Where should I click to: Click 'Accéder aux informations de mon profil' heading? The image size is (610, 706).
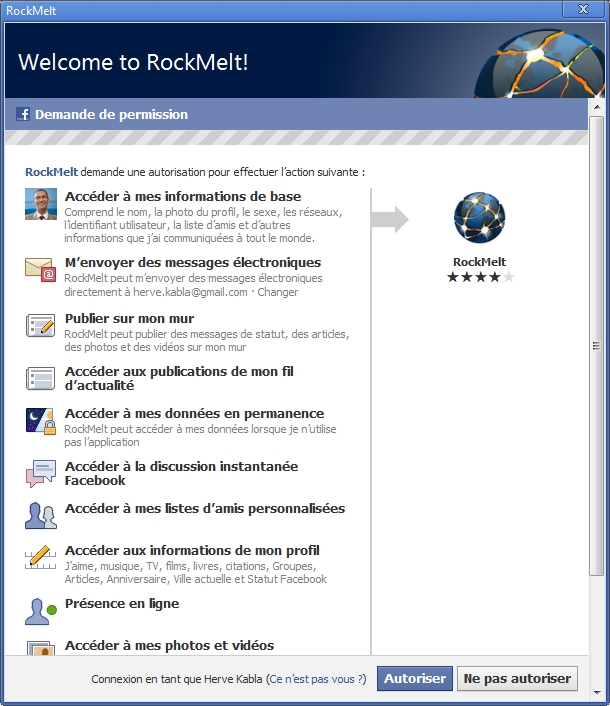point(192,550)
